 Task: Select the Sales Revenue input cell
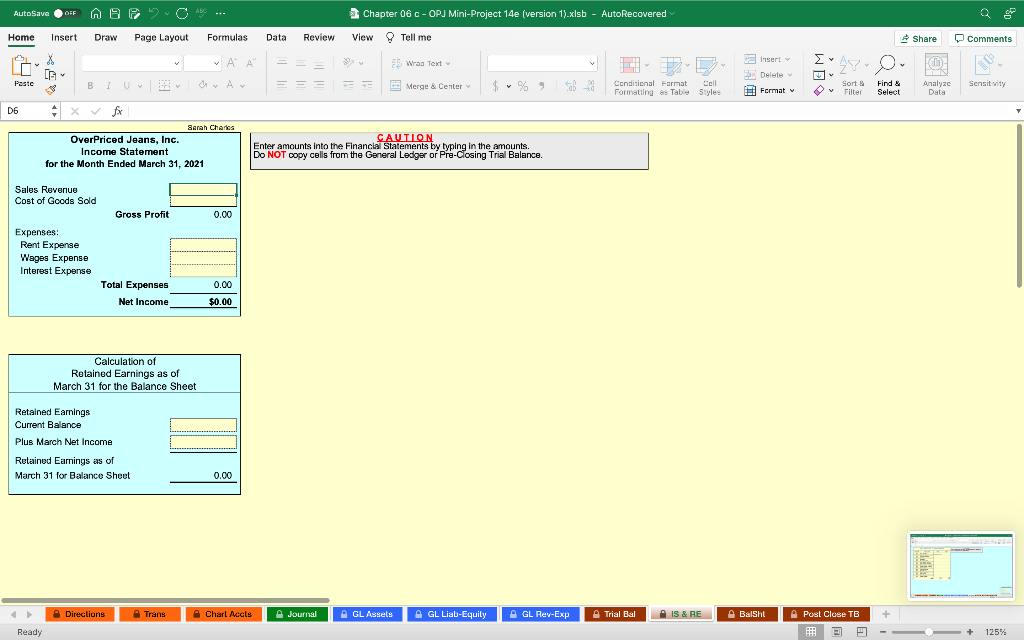coord(203,189)
